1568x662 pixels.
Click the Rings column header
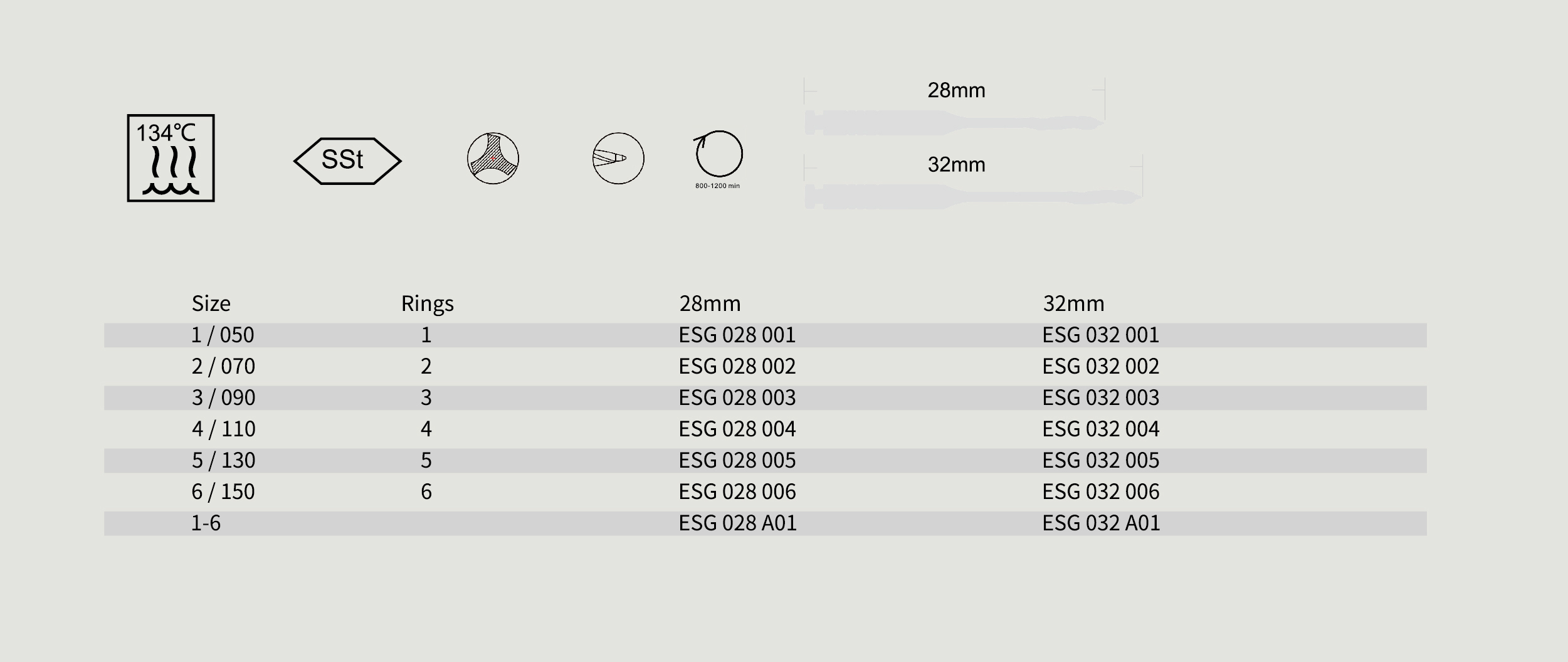pos(427,303)
